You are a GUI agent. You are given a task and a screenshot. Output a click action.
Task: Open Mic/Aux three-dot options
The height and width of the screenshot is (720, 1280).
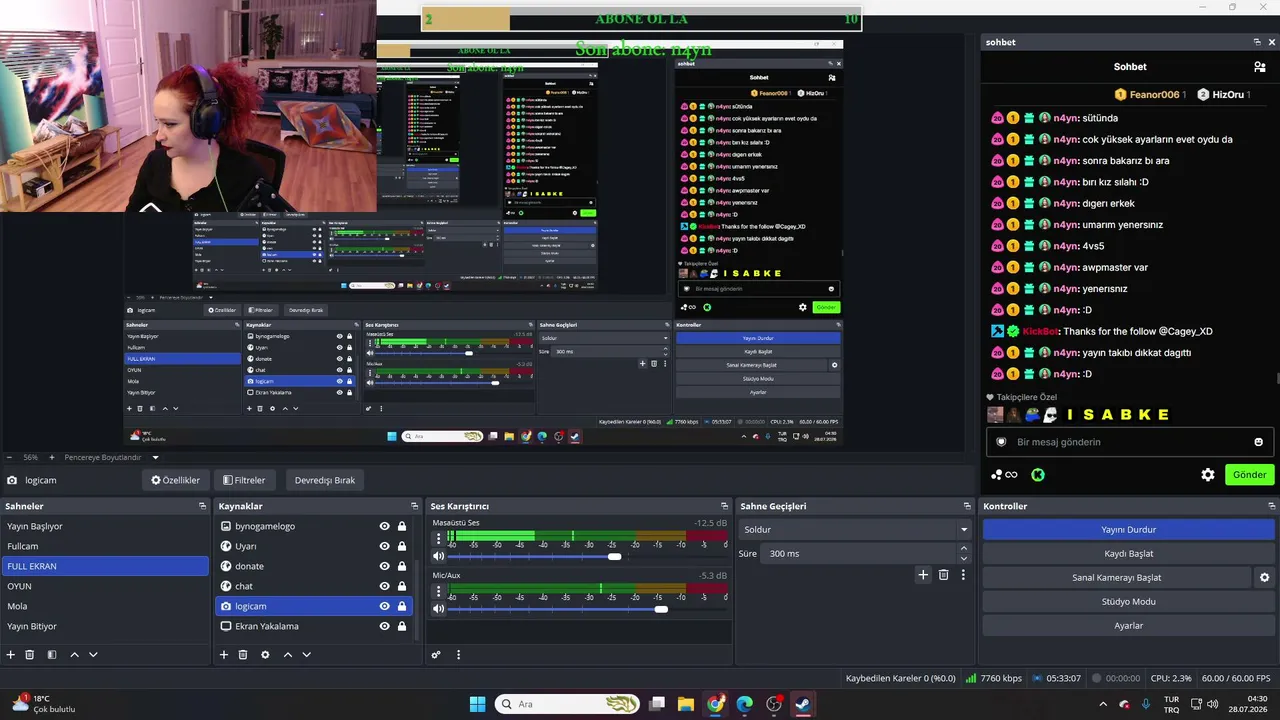(439, 591)
